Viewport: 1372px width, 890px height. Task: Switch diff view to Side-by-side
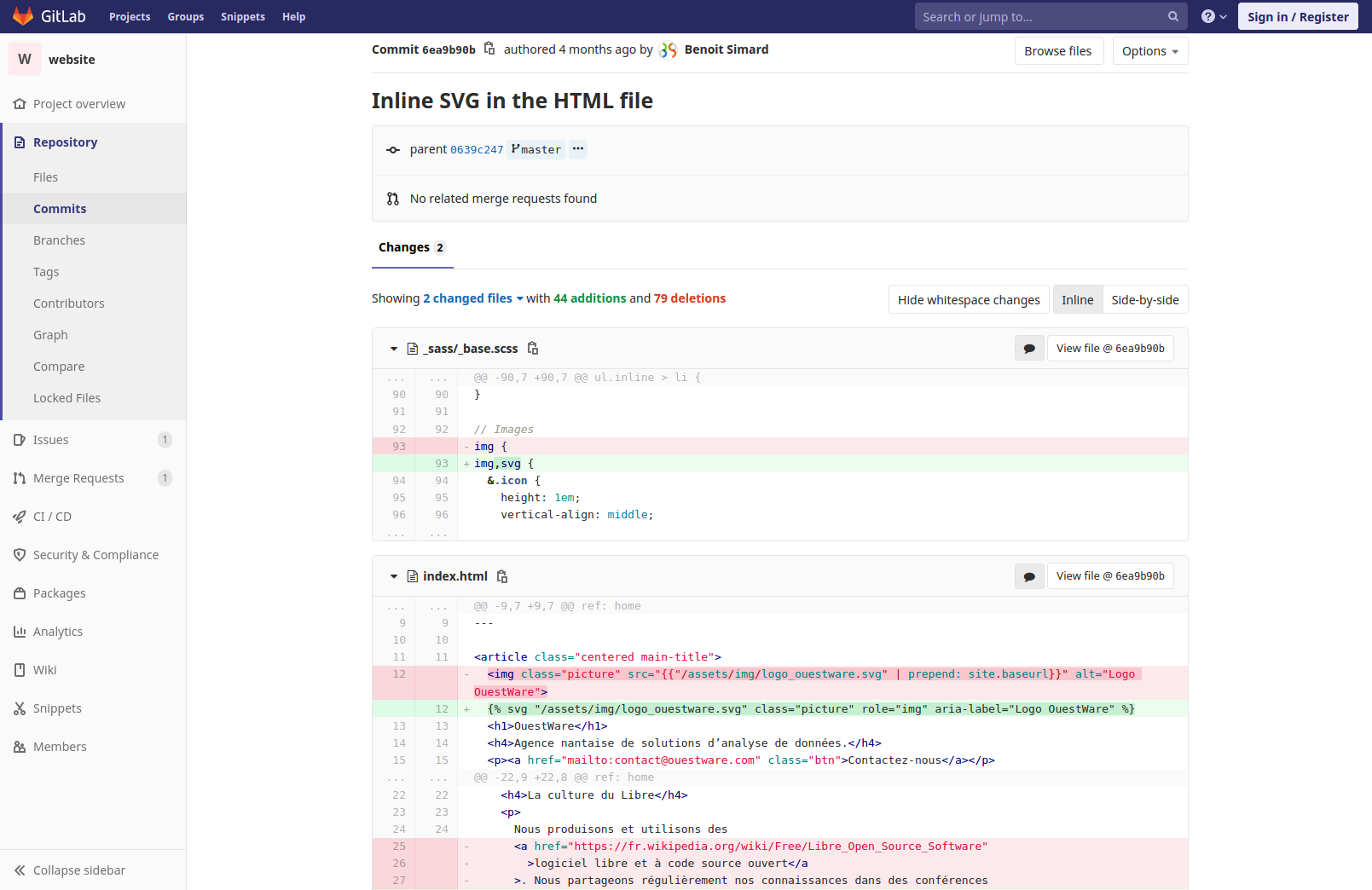[1144, 300]
